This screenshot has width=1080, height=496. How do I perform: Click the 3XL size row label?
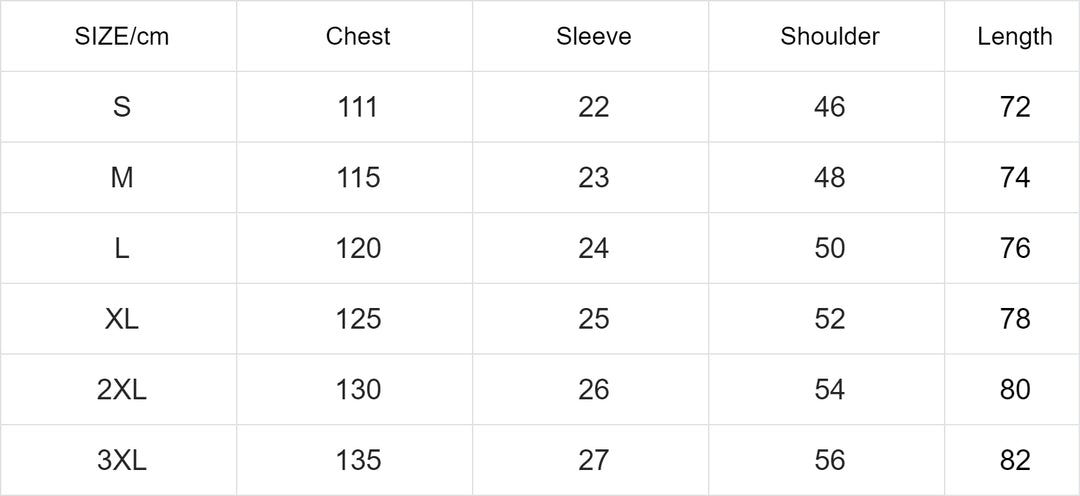tap(121, 461)
